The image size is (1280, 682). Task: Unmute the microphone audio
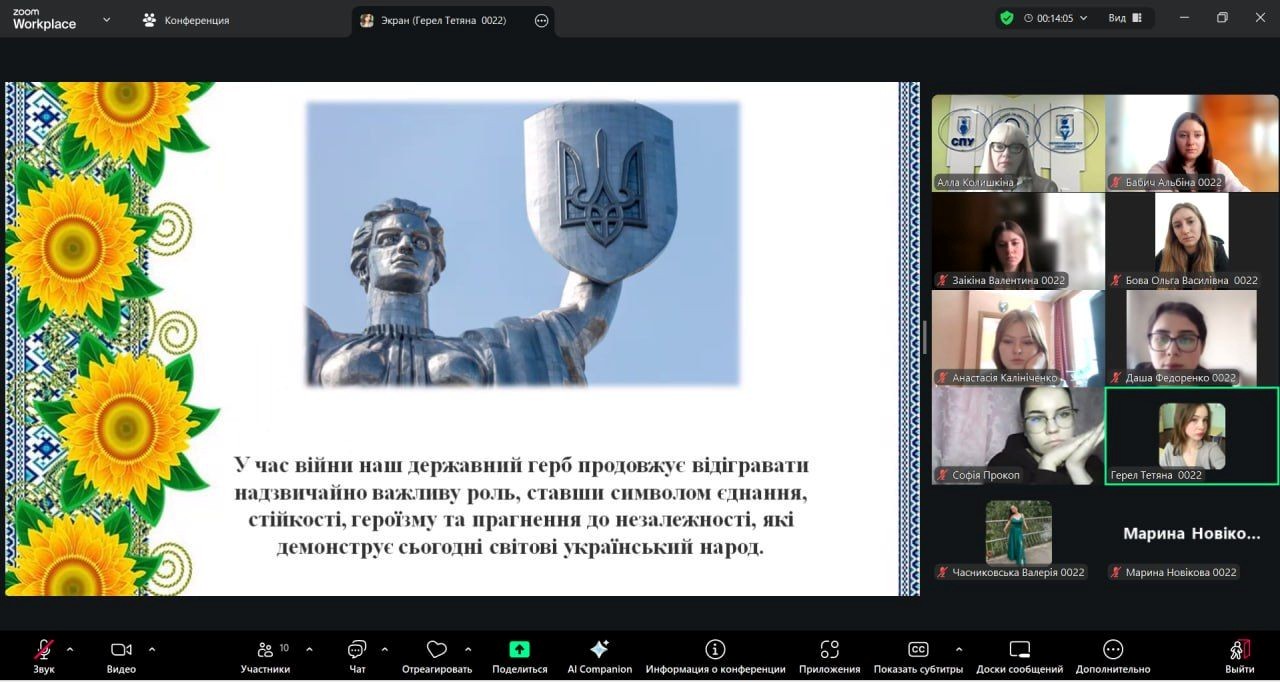(44, 650)
